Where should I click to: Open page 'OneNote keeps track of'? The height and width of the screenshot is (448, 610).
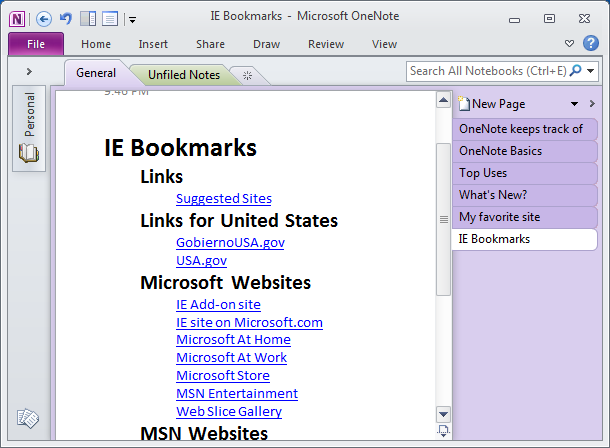coord(525,129)
